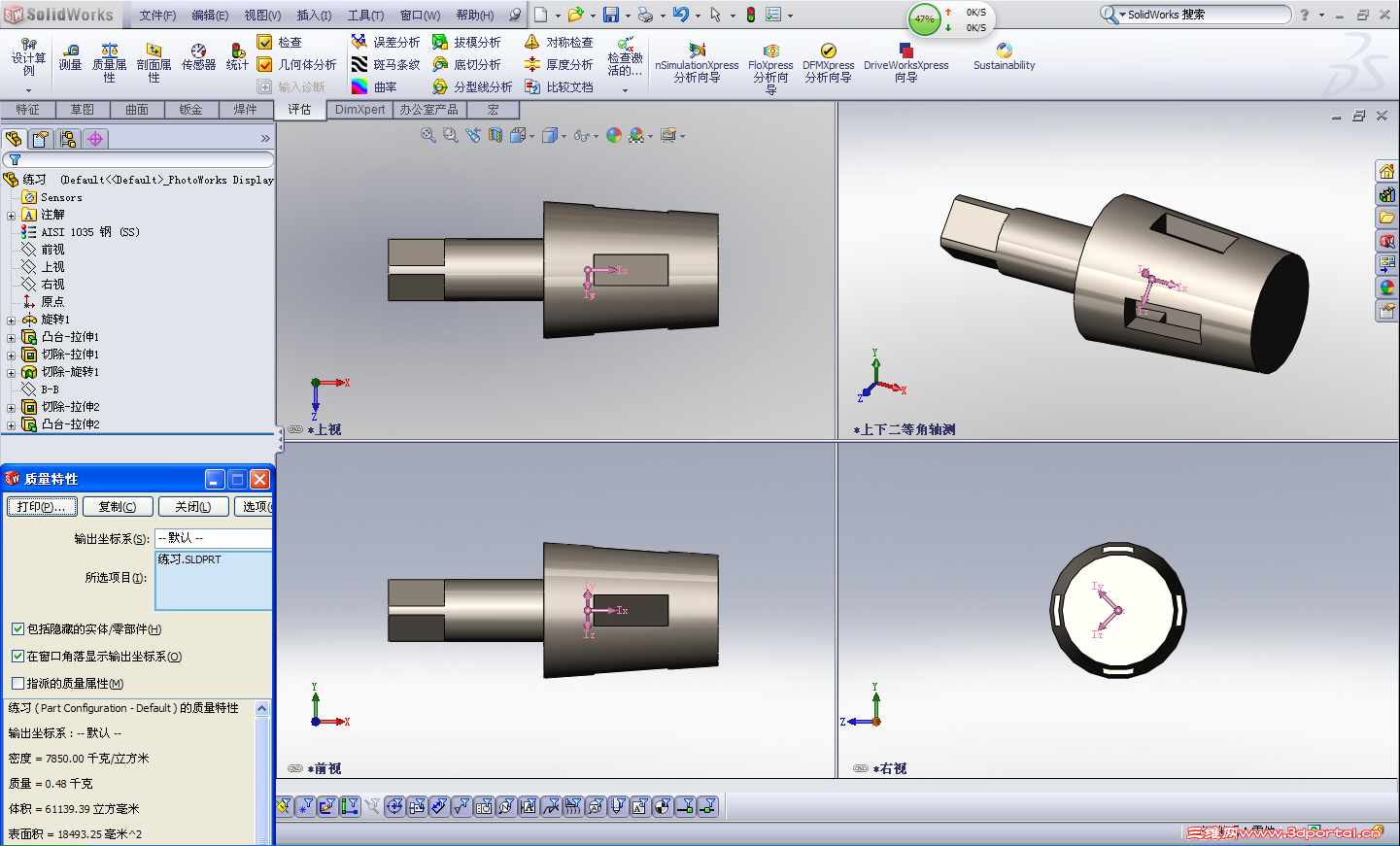Click the 复制(C) copy button
The image size is (1400, 846).
click(117, 507)
